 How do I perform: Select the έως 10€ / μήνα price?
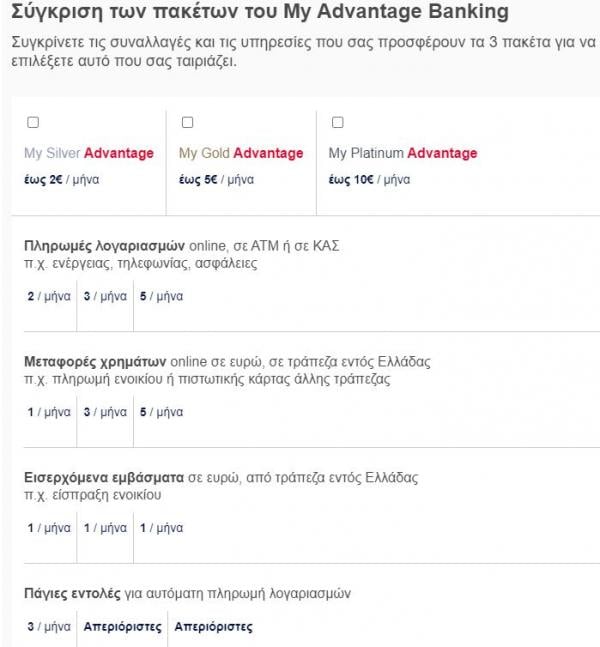(369, 179)
